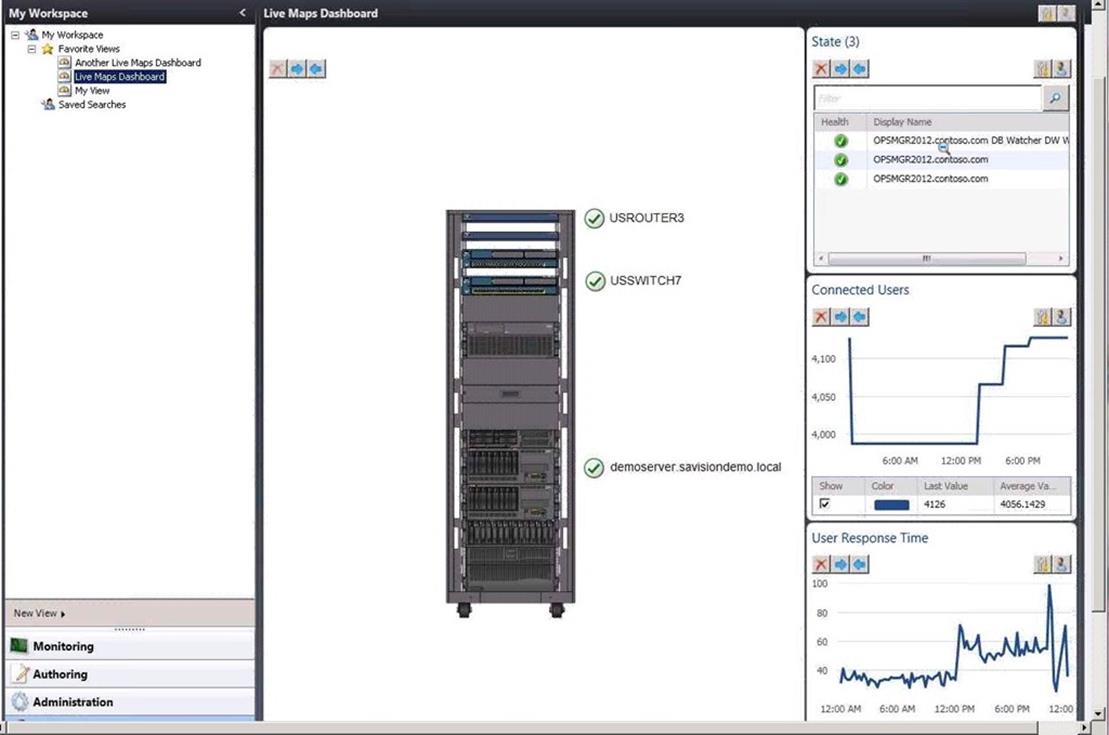Image resolution: width=1109 pixels, height=735 pixels.
Task: Collapse the Favorite Views tree node
Action: click(32, 49)
